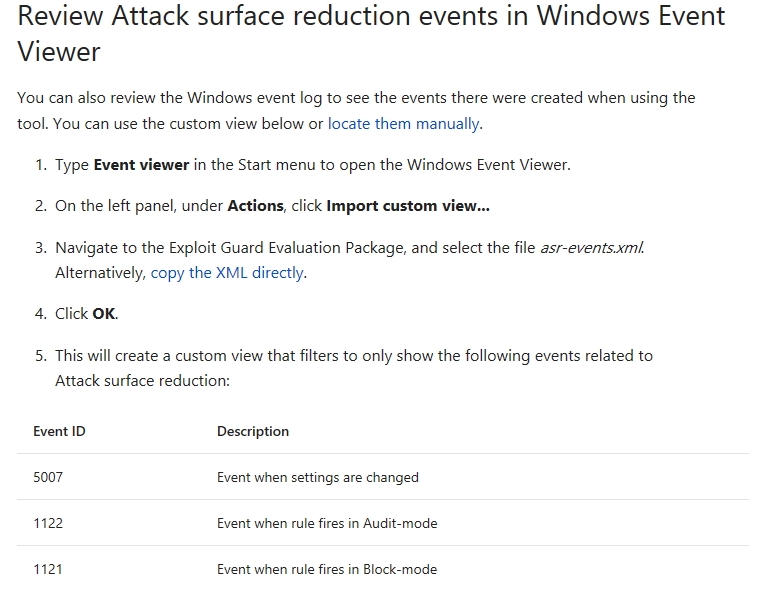The image size is (757, 598).
Task: Click the bold "Actions" word in step 2
Action: (x=255, y=206)
